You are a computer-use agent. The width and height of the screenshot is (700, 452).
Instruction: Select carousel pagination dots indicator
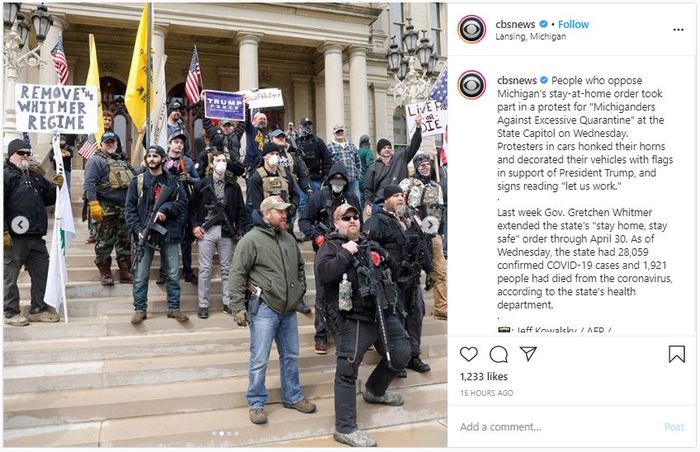coord(225,433)
